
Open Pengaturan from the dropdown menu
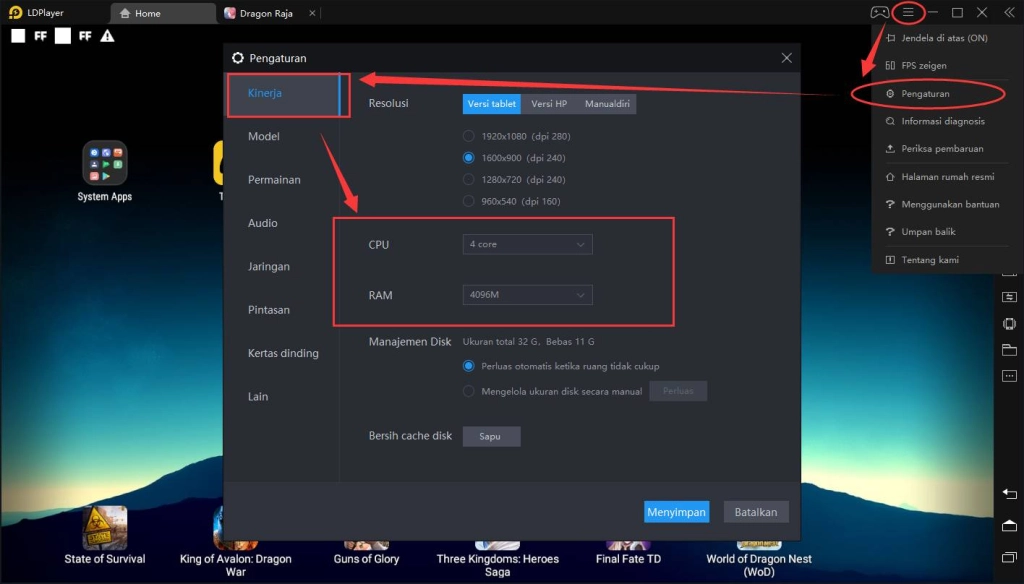pyautogui.click(x=926, y=93)
